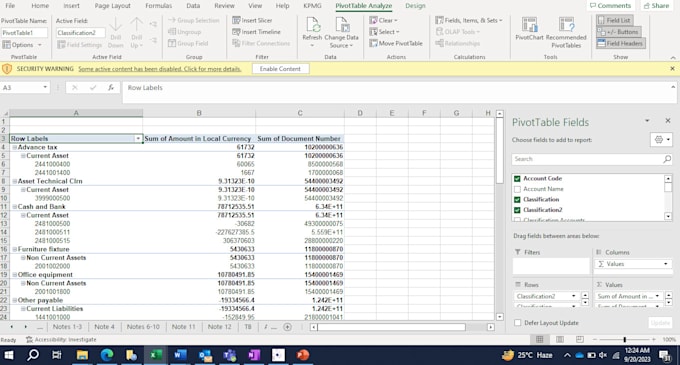Click zoom out minus button
Screen dimensions: 680x365
[595, 339]
